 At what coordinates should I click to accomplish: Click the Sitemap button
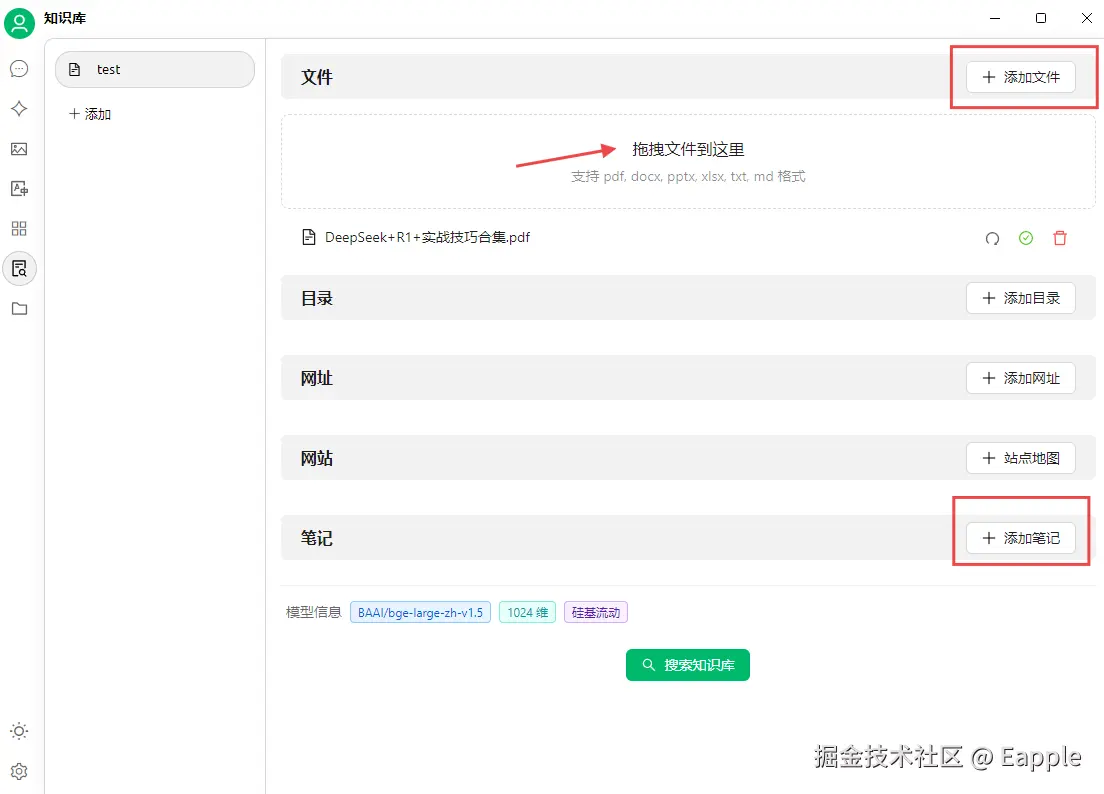tap(1020, 458)
